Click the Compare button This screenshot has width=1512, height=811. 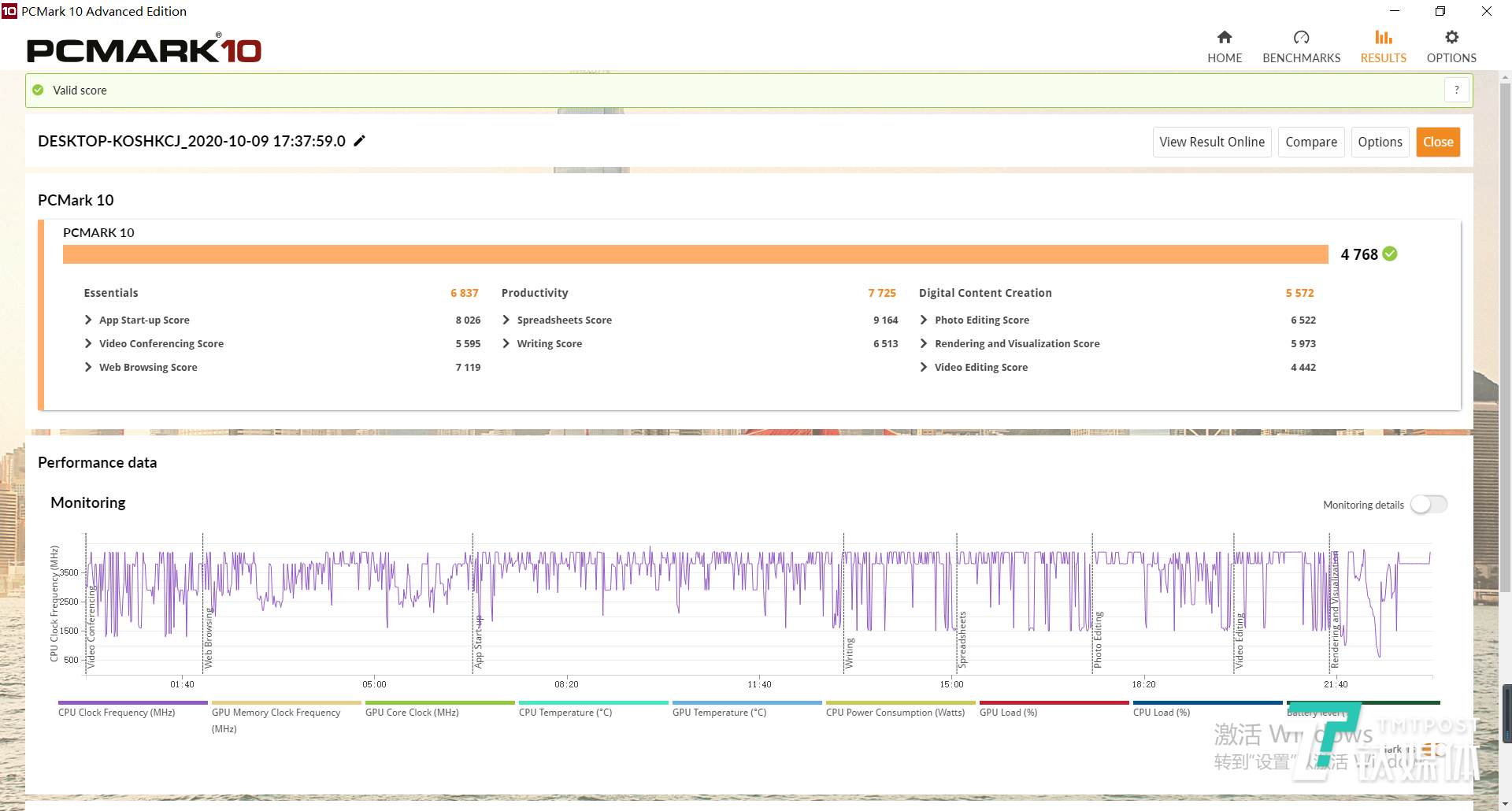tap(1311, 142)
